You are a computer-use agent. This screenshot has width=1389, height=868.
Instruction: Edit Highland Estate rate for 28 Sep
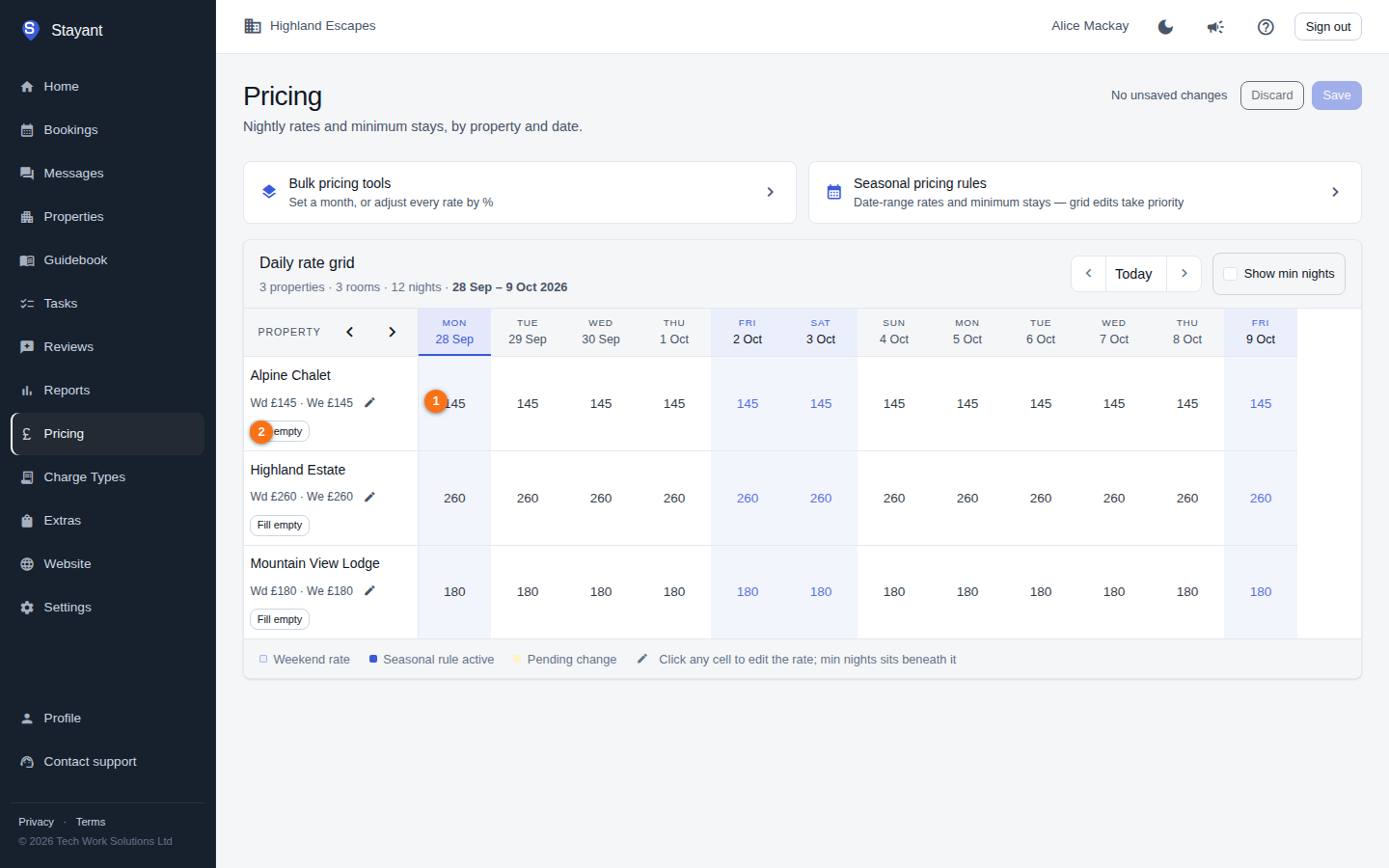click(454, 499)
